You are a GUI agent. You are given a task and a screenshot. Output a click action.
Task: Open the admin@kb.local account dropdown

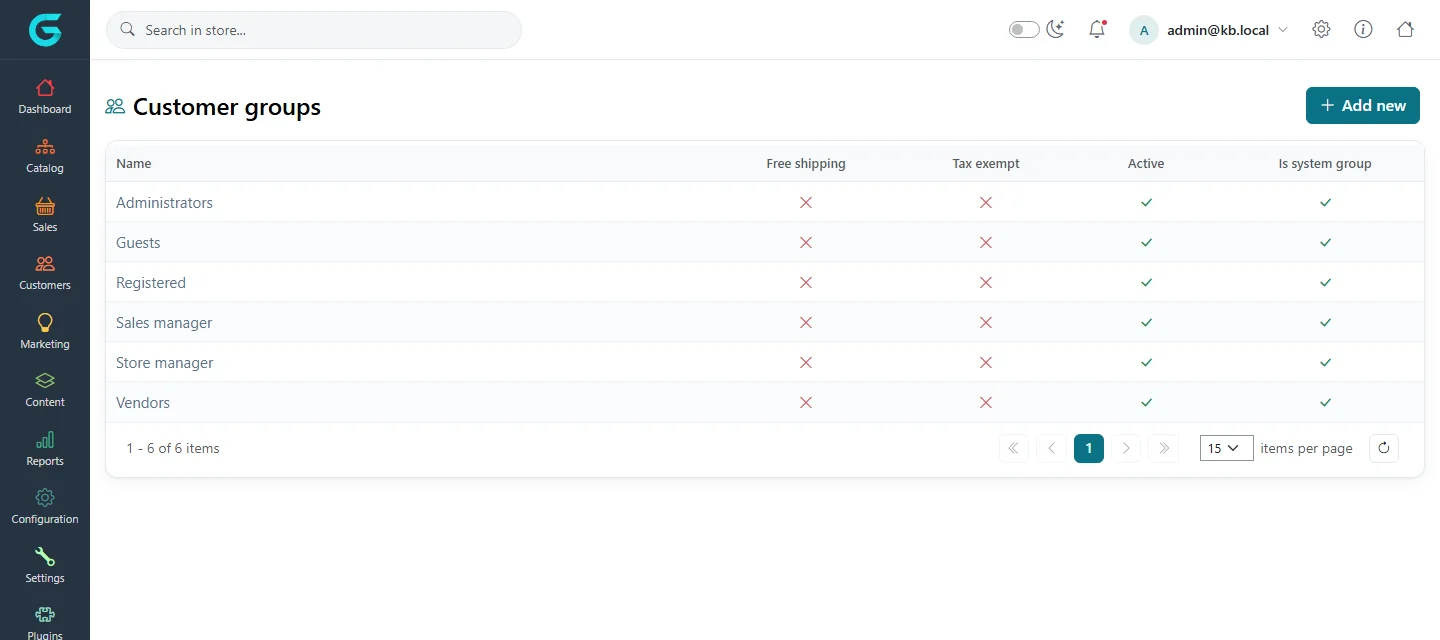point(1209,30)
